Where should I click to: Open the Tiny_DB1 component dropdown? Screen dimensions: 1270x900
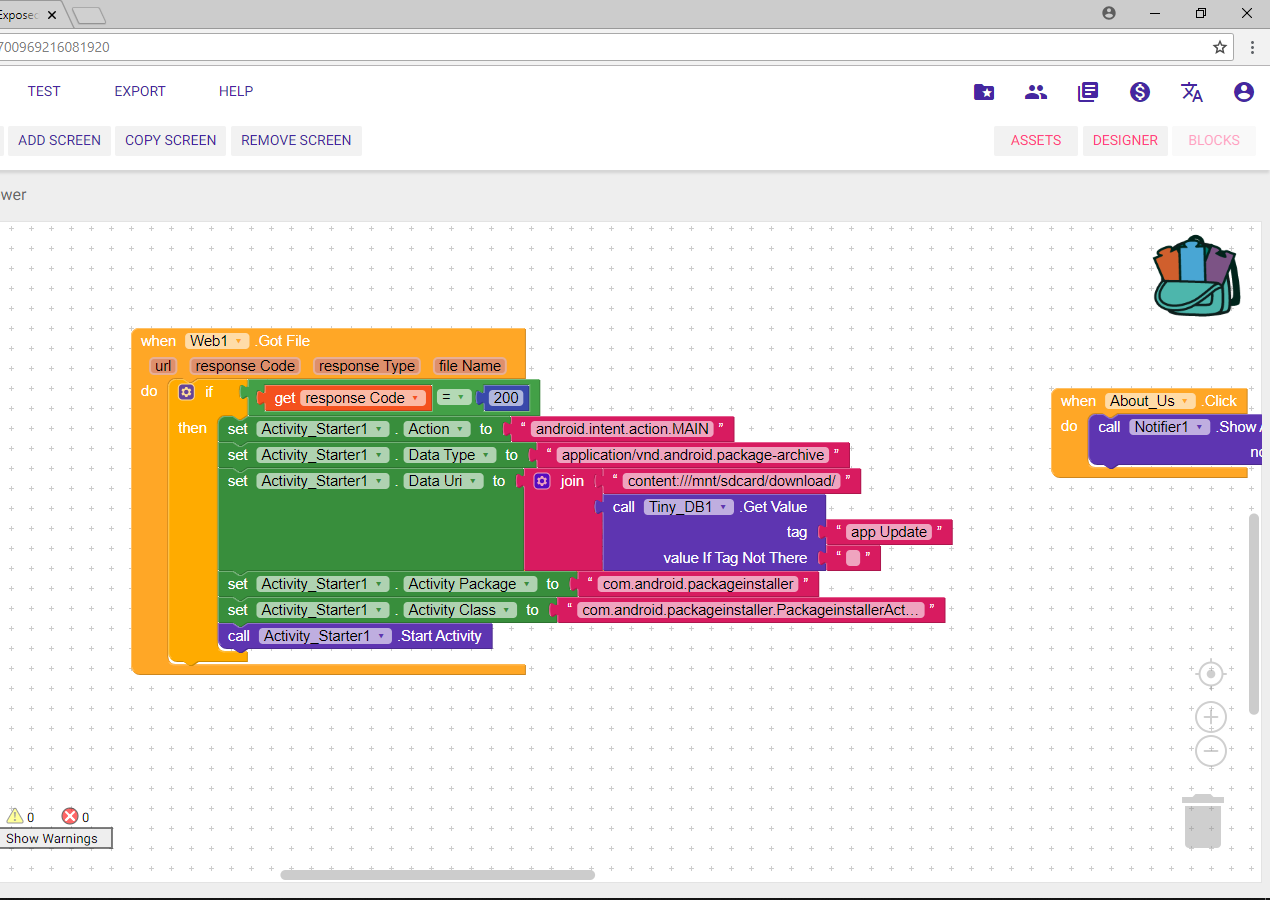722,507
